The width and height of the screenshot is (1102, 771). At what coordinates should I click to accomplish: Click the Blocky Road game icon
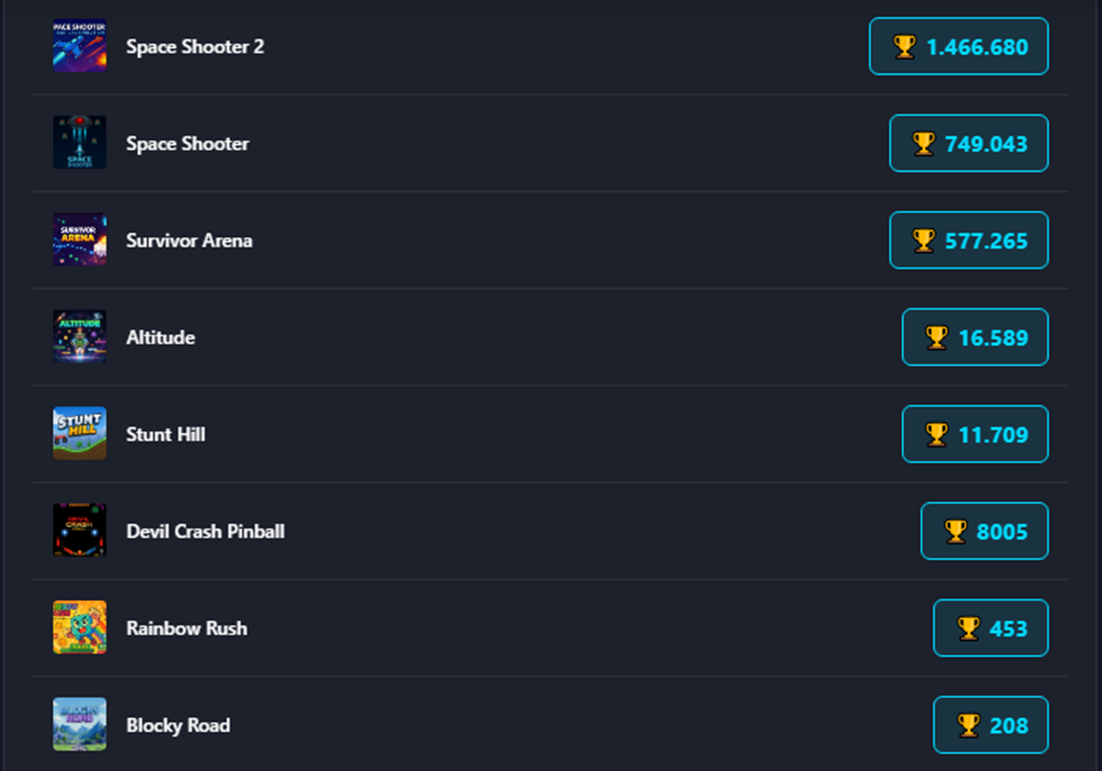pos(79,725)
